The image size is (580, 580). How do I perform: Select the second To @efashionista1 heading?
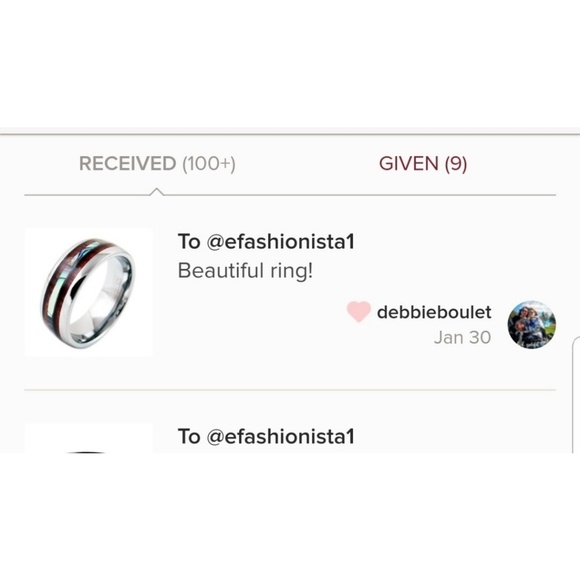tap(266, 436)
